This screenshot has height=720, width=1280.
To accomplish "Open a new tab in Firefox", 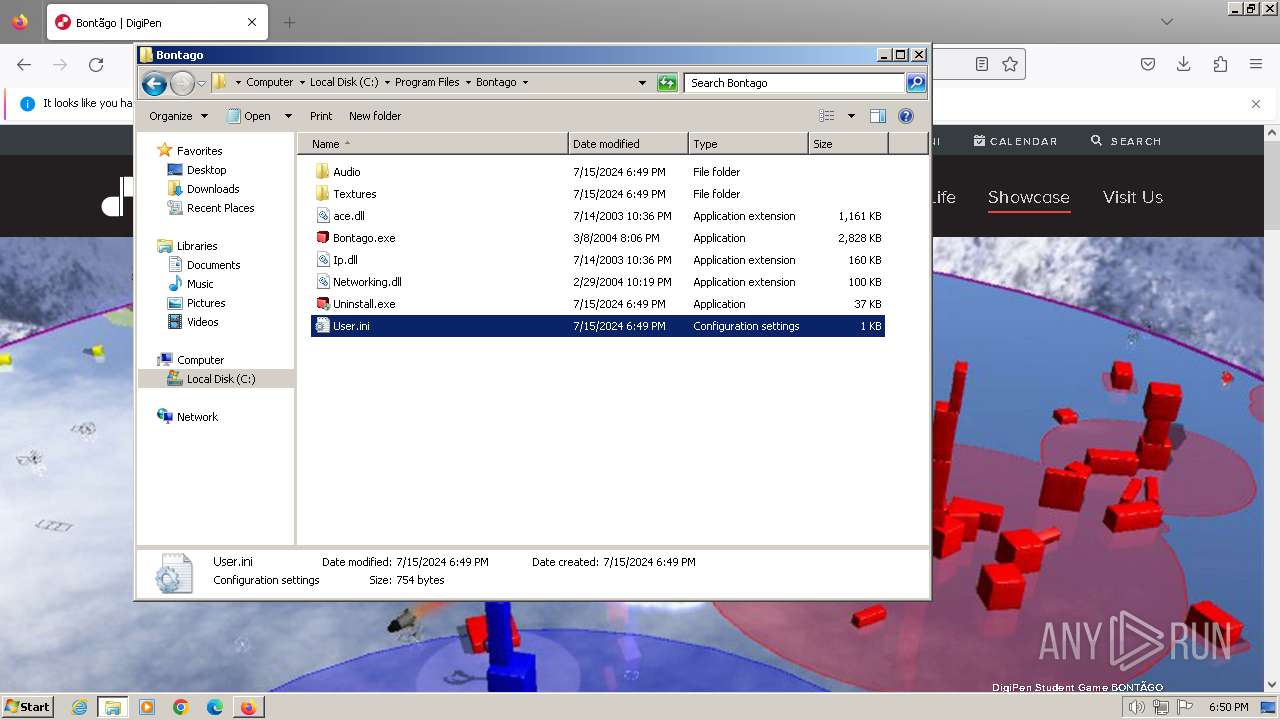I will pos(289,22).
